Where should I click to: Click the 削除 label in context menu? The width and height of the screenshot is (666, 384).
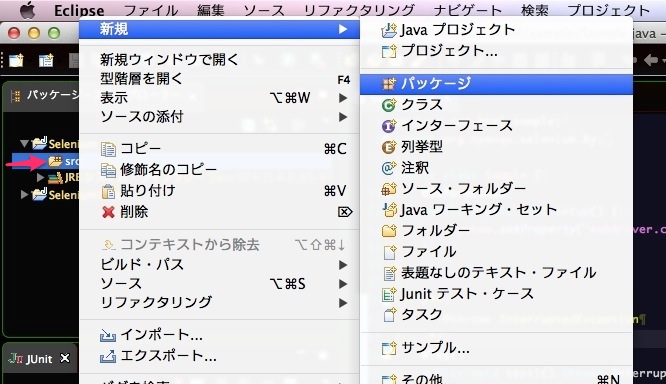[134, 212]
